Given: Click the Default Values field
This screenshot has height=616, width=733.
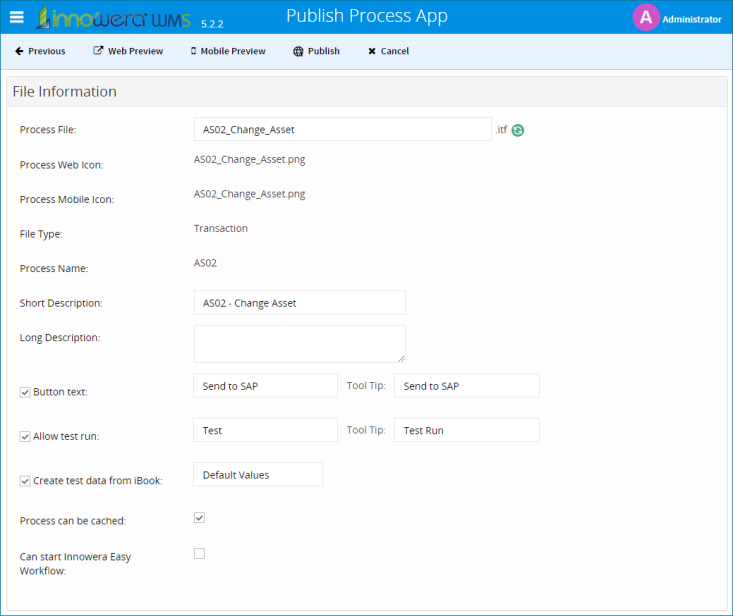Looking at the screenshot, I should click(x=258, y=474).
